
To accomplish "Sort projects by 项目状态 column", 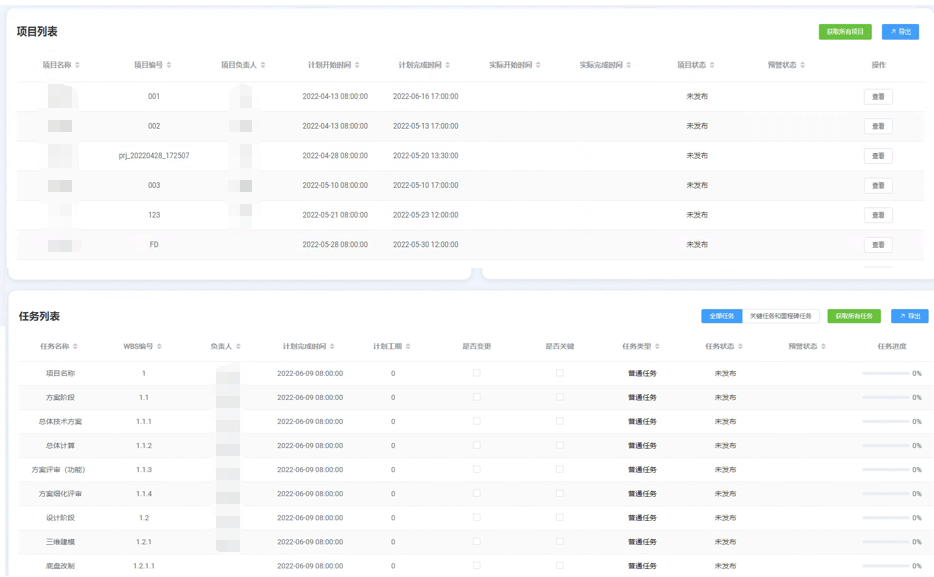I will point(711,65).
